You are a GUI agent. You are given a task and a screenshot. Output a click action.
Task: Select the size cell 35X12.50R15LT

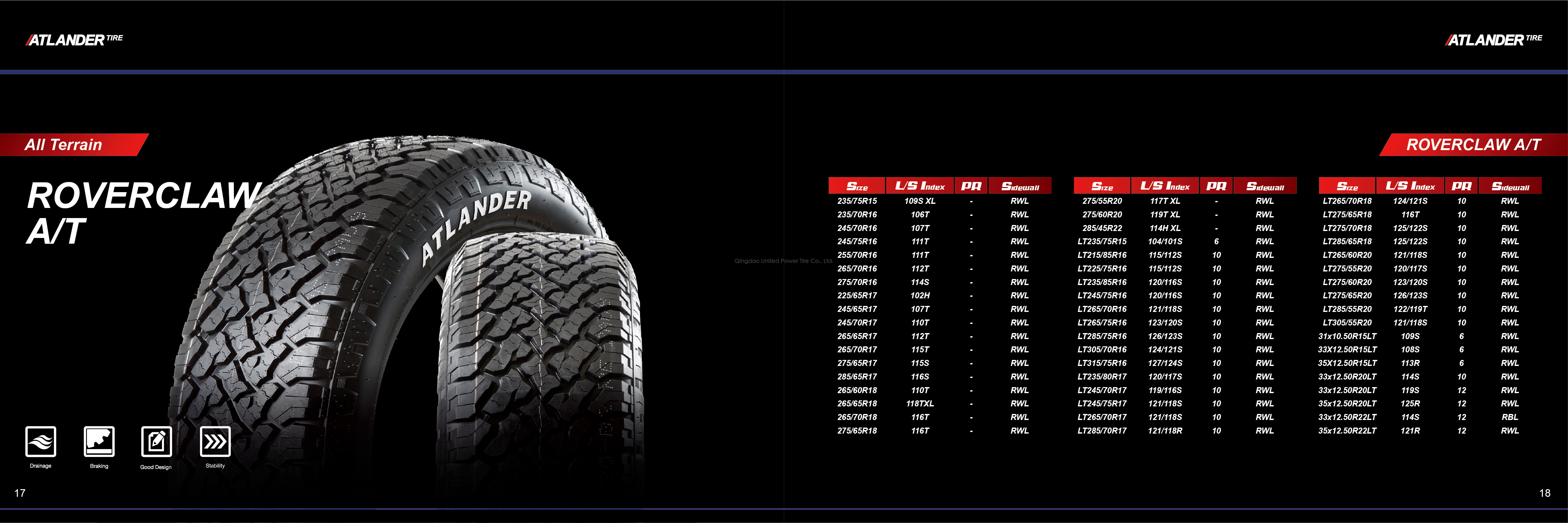pos(1347,363)
